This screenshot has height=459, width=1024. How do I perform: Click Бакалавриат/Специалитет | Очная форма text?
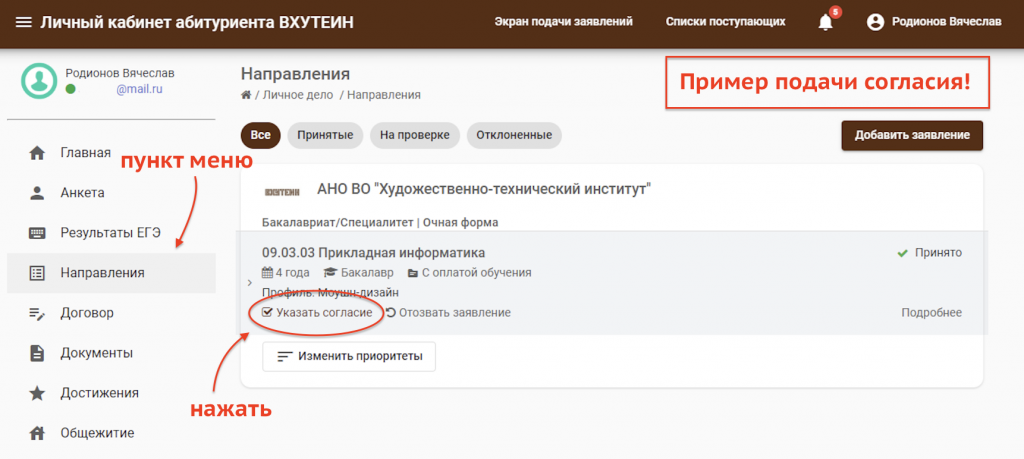(x=380, y=223)
